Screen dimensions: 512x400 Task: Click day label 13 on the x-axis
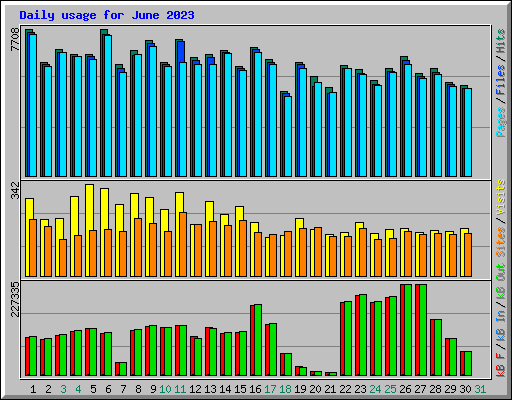(210, 389)
